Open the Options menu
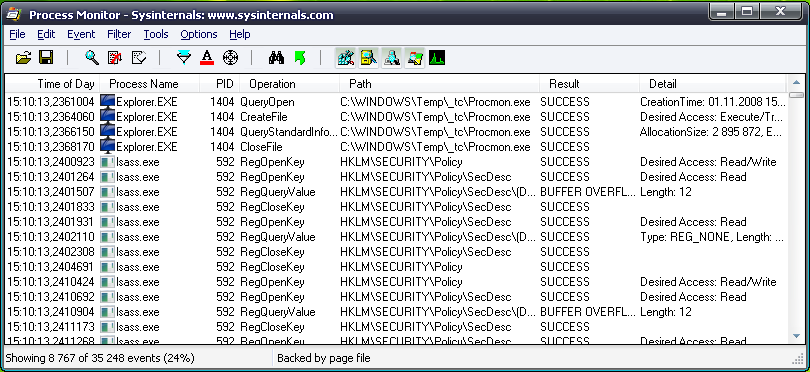 tap(198, 35)
